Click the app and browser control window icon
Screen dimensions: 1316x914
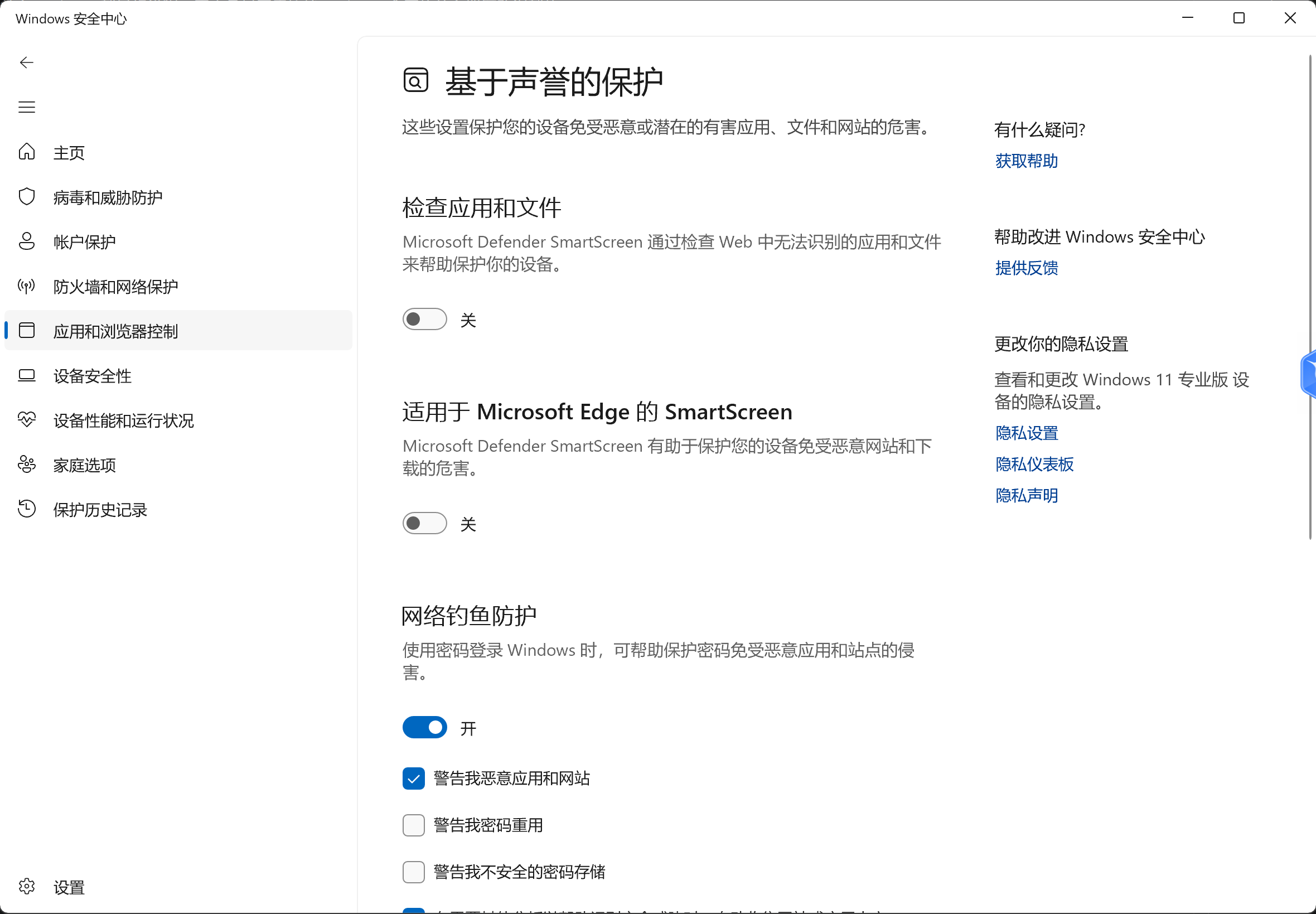click(27, 331)
